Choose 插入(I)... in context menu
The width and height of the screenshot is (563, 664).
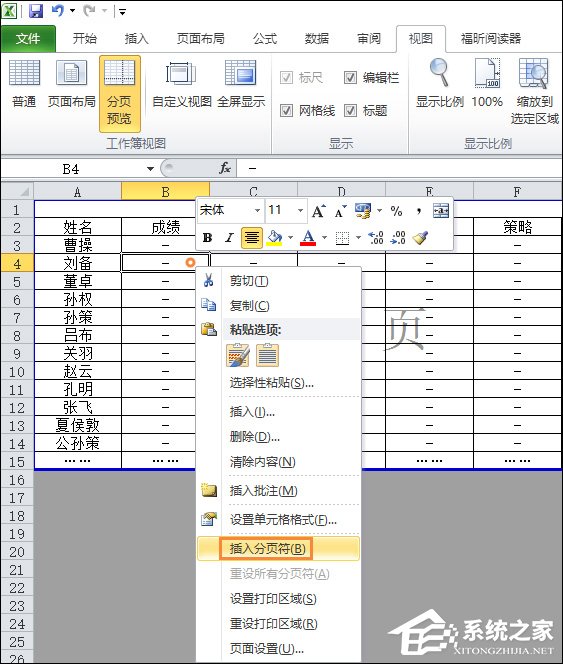(x=278, y=412)
